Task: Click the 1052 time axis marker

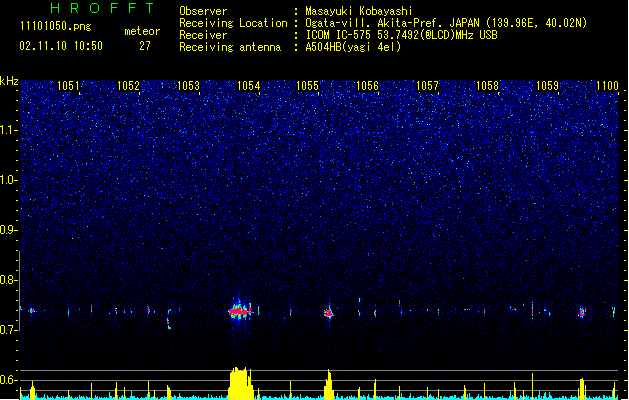Action: 128,86
